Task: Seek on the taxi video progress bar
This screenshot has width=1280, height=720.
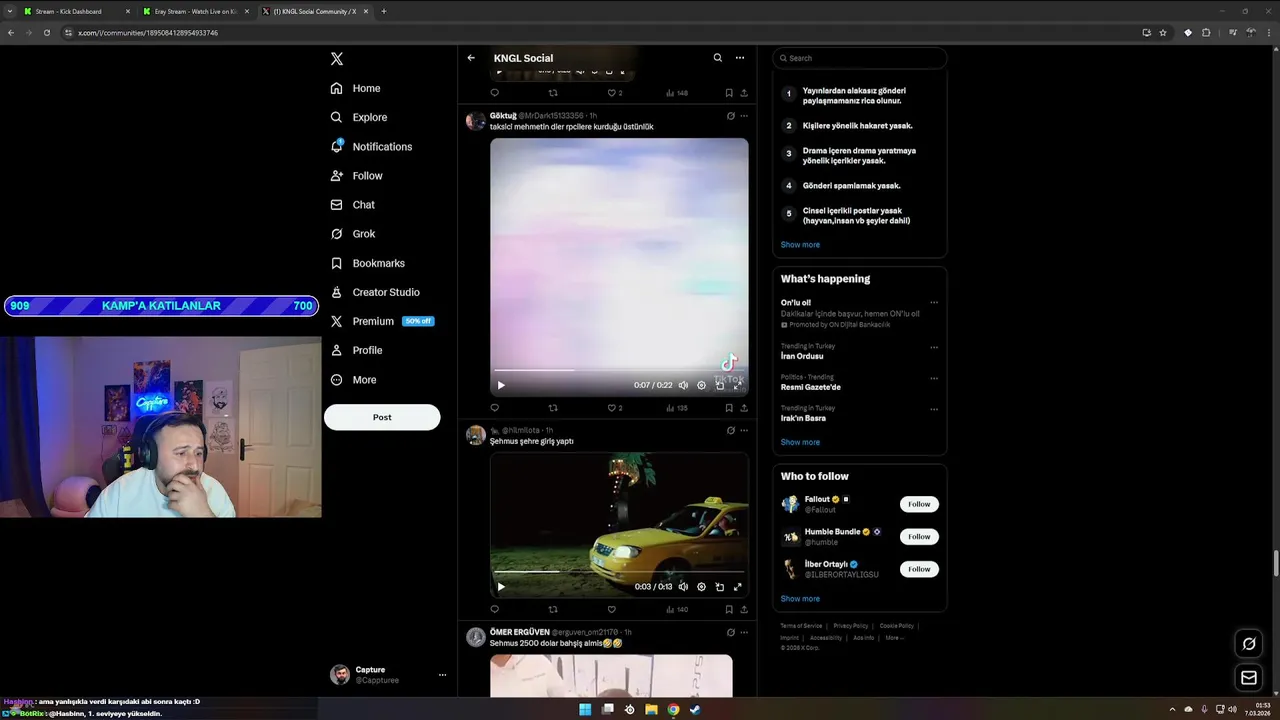Action: point(619,572)
